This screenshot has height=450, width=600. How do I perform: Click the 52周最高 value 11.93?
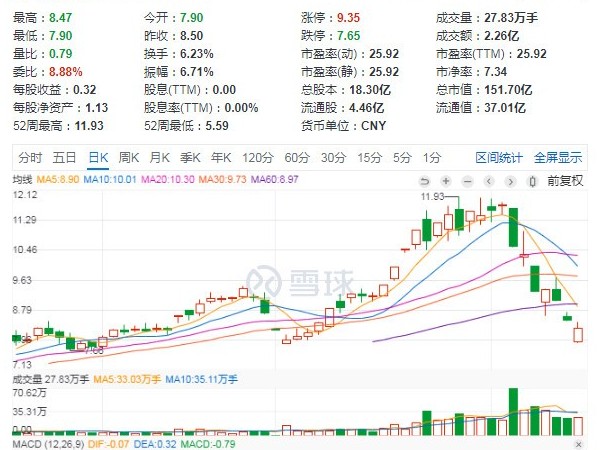click(89, 126)
